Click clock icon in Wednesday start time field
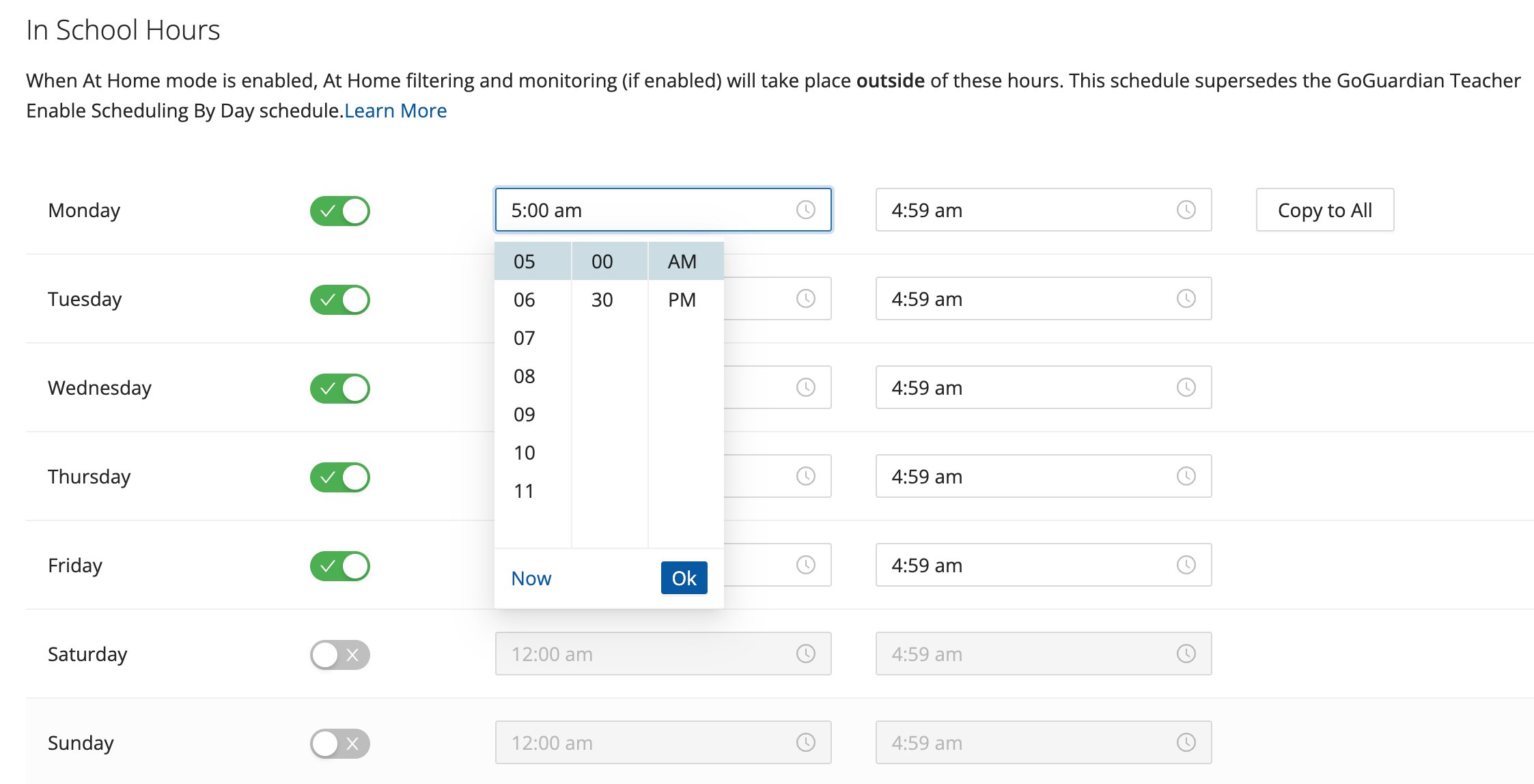This screenshot has height=784, width=1534. 806,387
